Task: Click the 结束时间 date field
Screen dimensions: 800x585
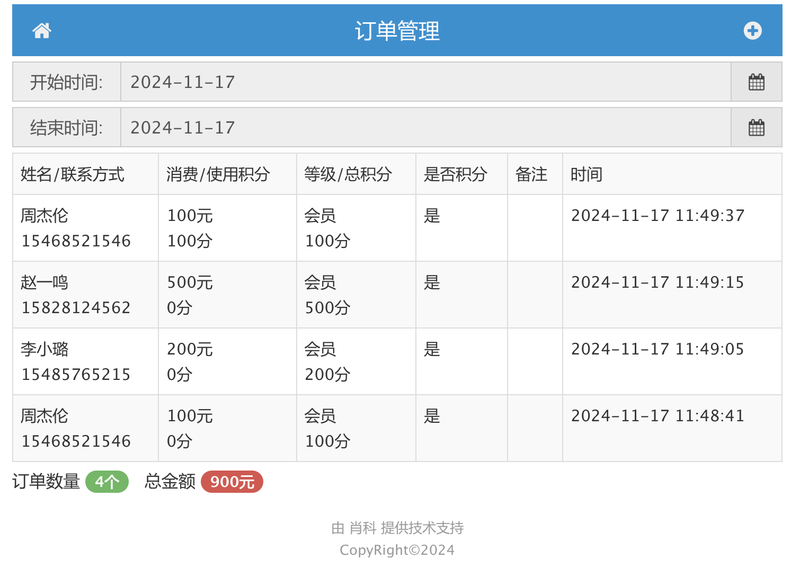Action: coord(426,128)
